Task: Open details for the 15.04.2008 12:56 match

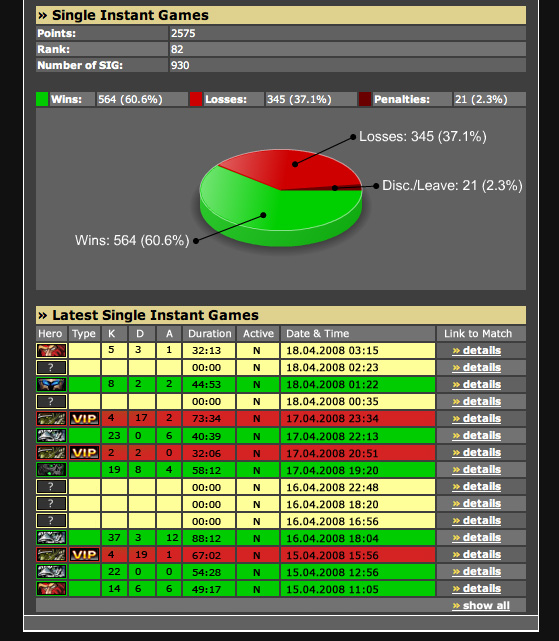Action: click(476, 572)
